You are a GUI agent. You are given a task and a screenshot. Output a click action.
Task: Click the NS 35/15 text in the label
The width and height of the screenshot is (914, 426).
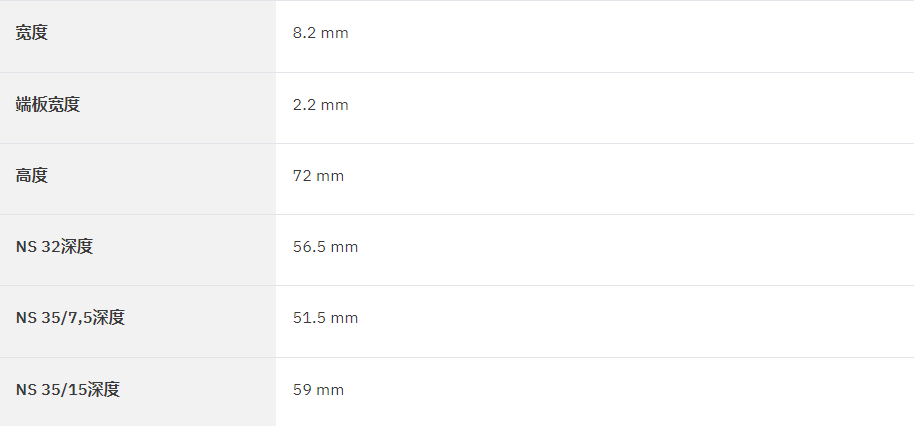click(x=51, y=390)
